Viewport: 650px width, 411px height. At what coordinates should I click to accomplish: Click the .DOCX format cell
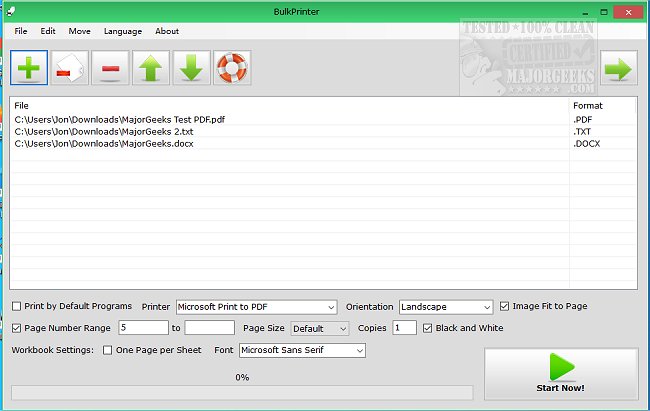coord(602,143)
